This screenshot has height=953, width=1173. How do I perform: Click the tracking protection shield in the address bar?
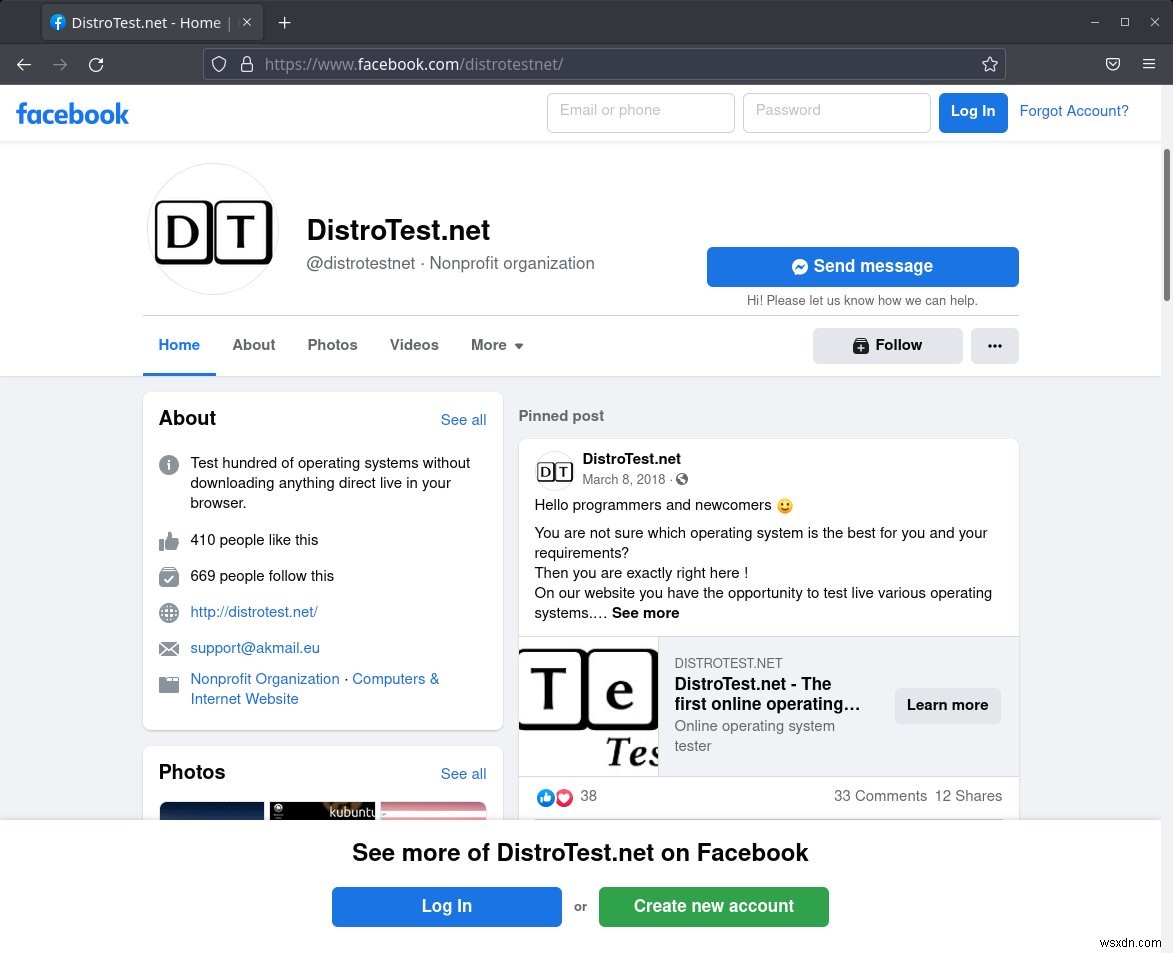coord(219,64)
